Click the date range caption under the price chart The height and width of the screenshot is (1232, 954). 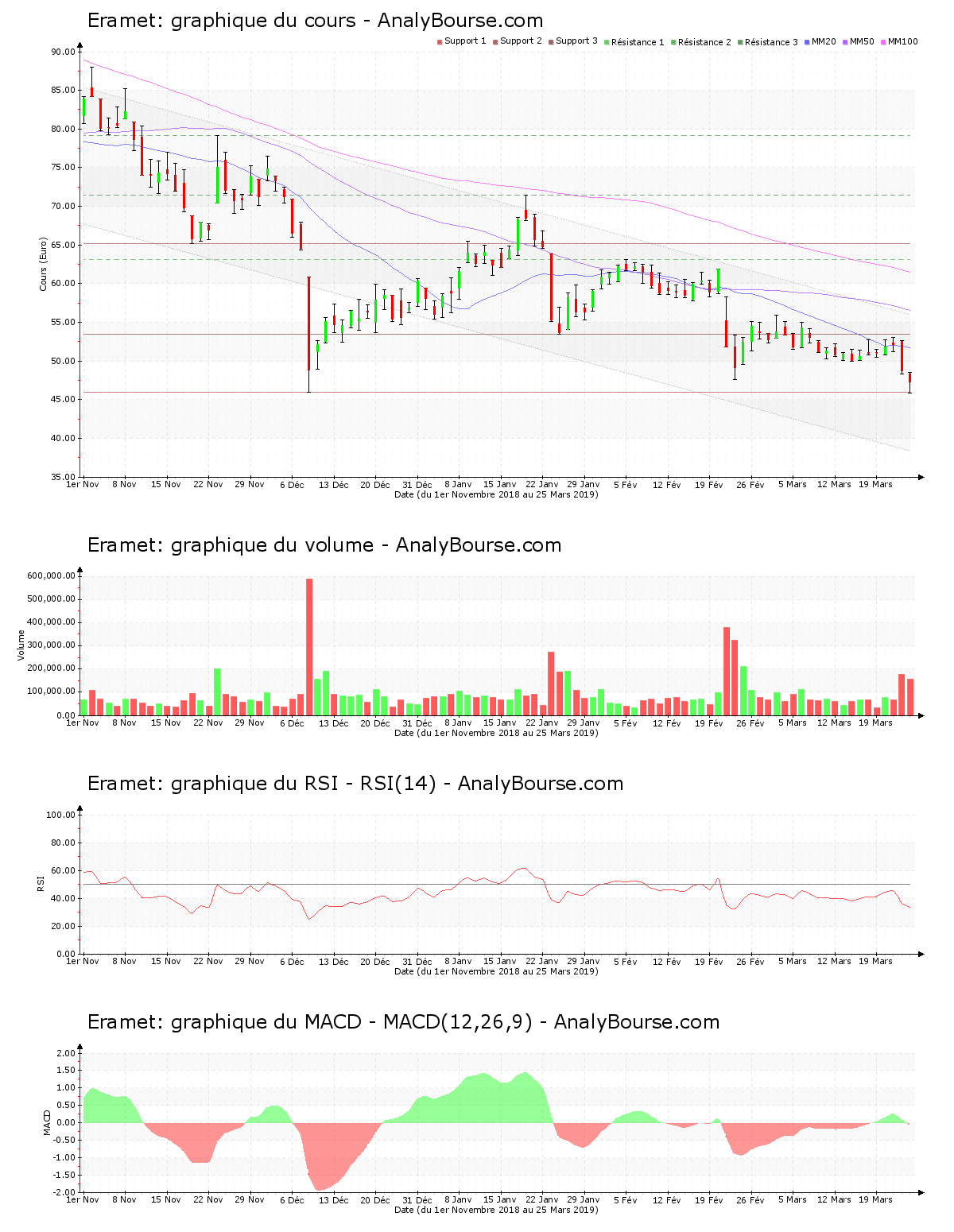coord(496,494)
